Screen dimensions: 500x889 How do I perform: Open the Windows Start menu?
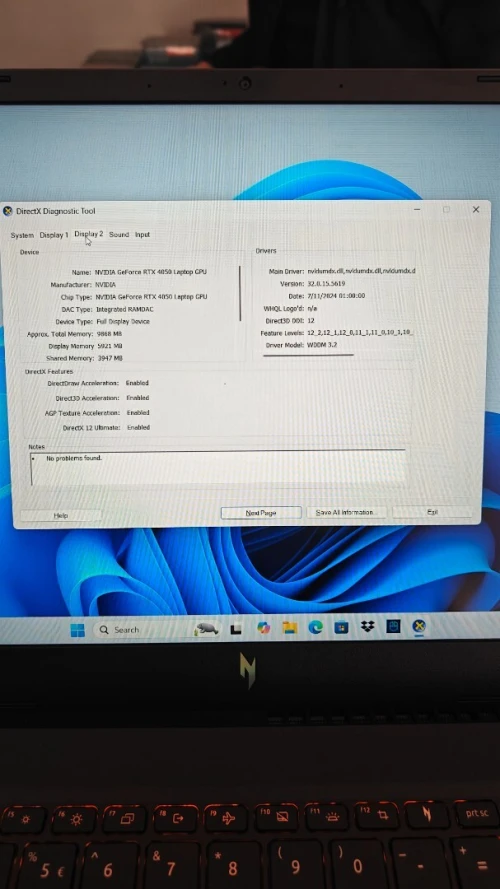tap(78, 630)
